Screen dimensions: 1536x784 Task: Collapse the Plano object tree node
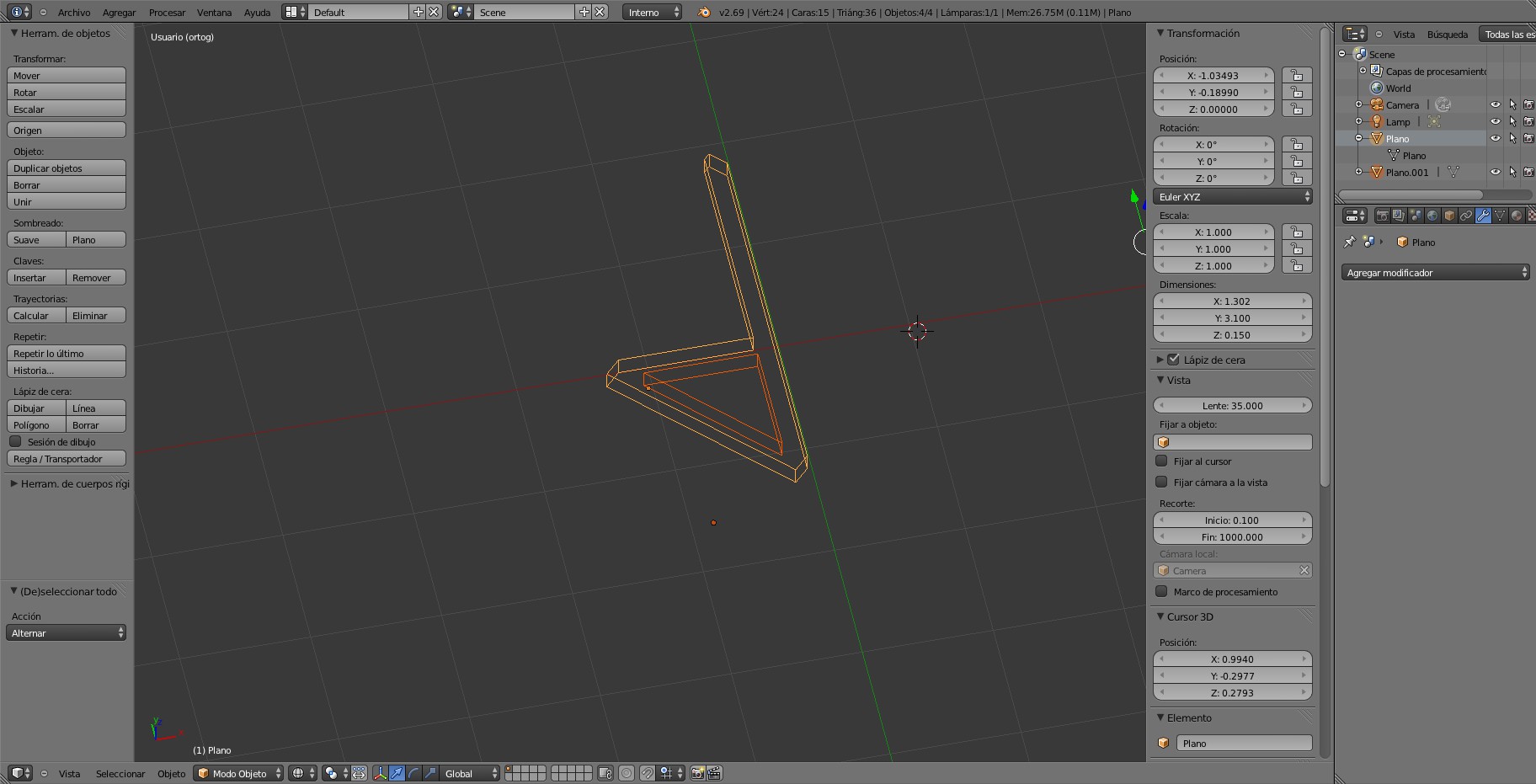click(1358, 138)
